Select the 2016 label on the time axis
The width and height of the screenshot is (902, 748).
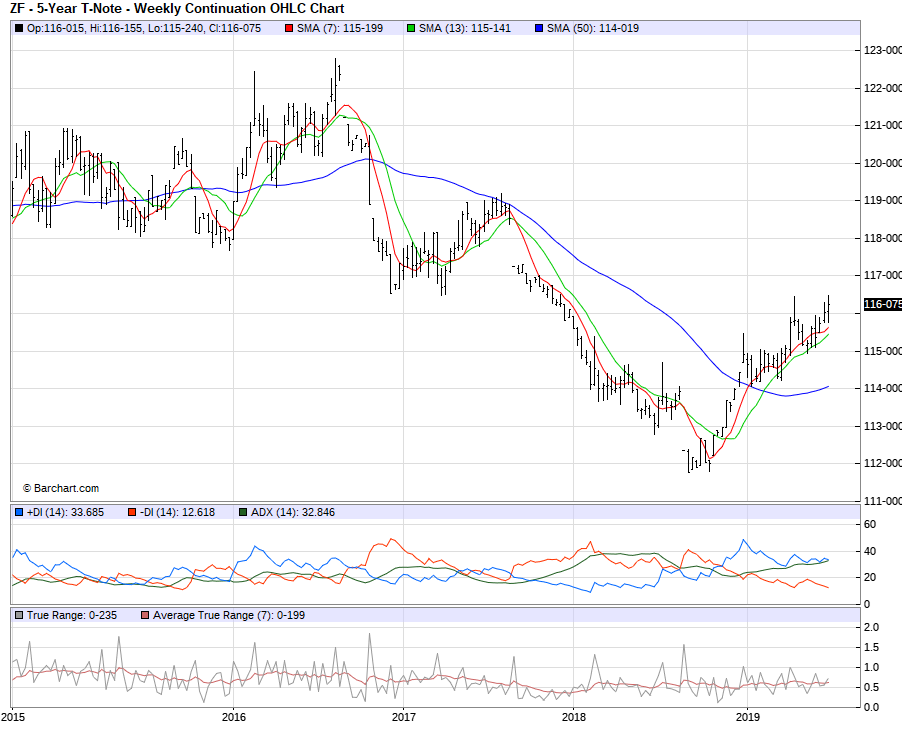point(233,716)
